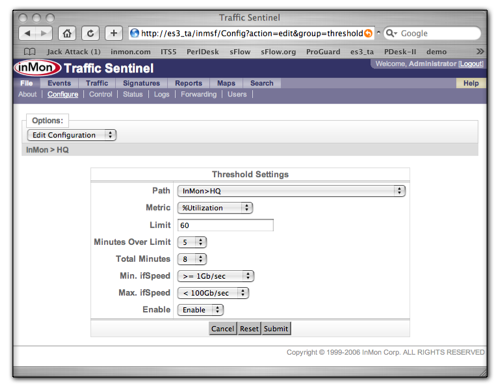Open the Jack Attack (1) bookmark
Viewport: 500px width, 387px height.
point(74,52)
